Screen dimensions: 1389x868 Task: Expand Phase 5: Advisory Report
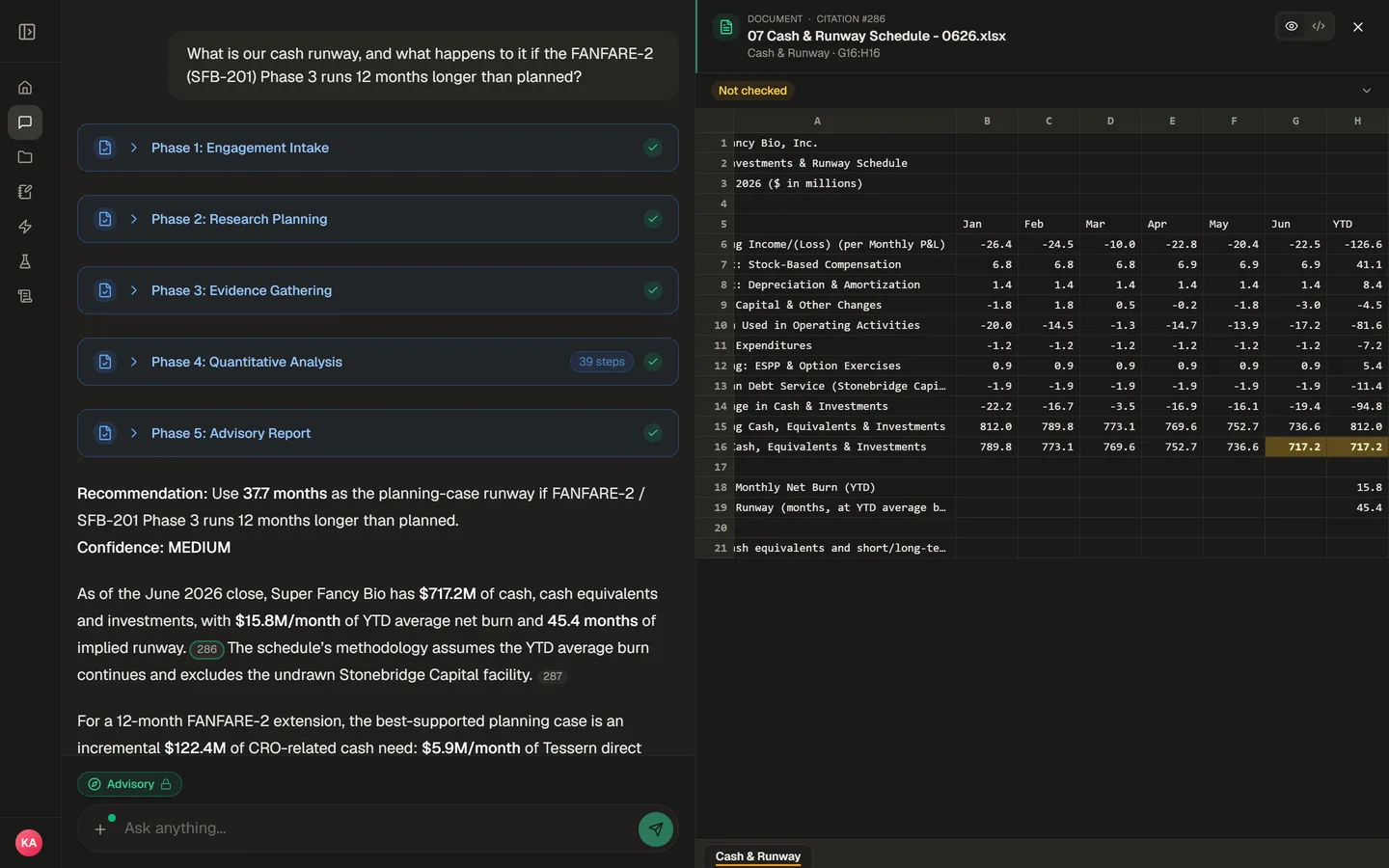(x=378, y=433)
